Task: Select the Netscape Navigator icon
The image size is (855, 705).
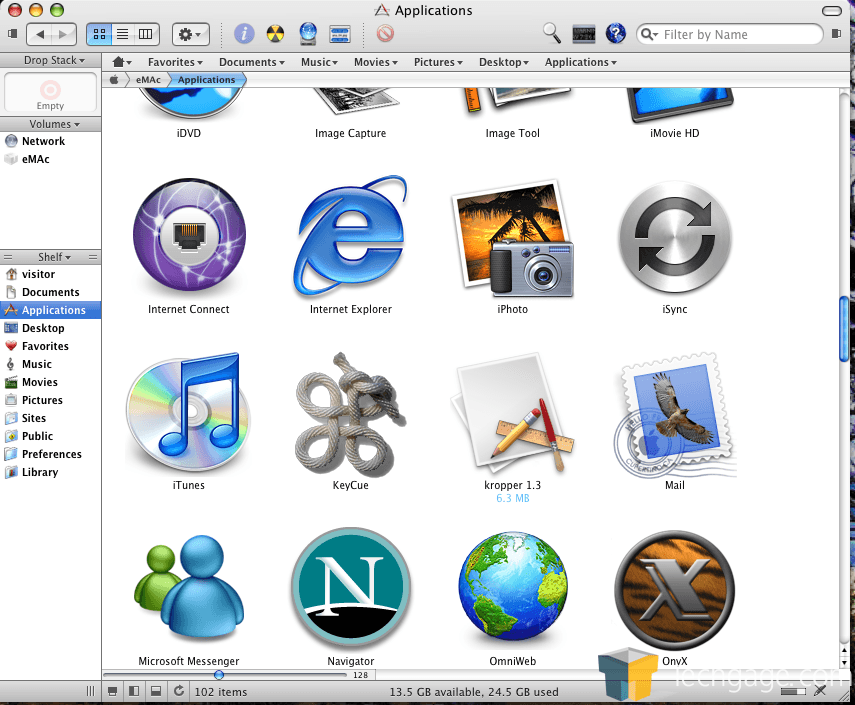Action: [351, 587]
